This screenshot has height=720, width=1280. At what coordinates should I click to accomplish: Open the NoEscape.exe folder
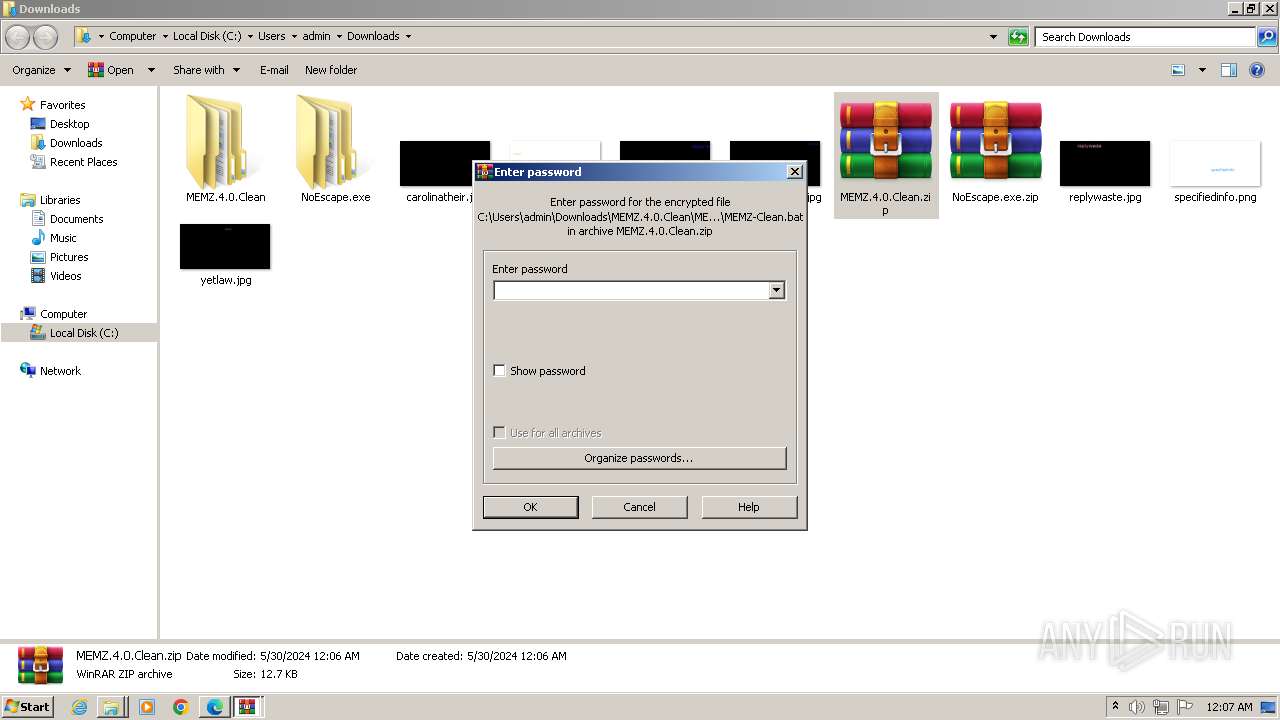[x=335, y=142]
